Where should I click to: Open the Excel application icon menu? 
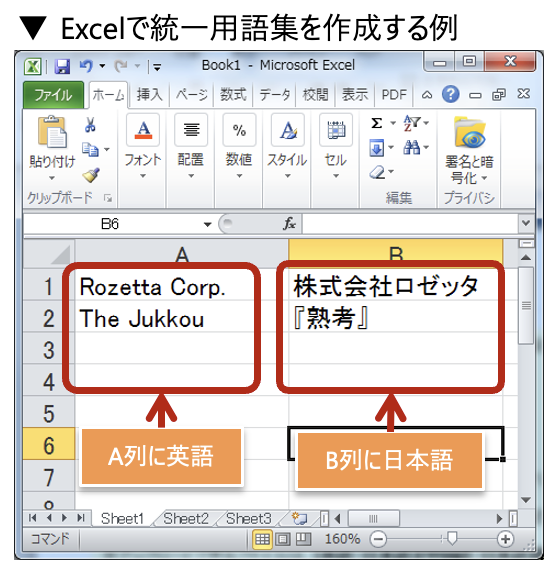[x=33, y=67]
